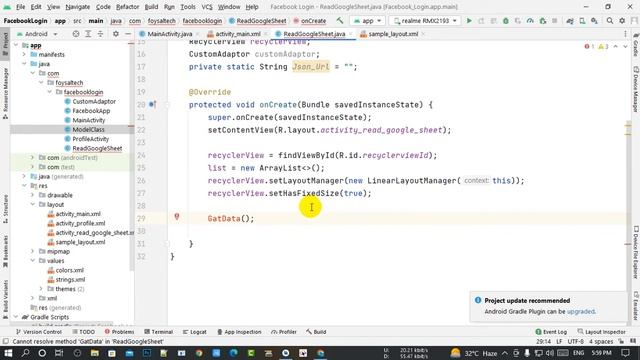Image resolution: width=640 pixels, height=360 pixels.
Task: Open the Problems tool window
Action: [x=119, y=332]
